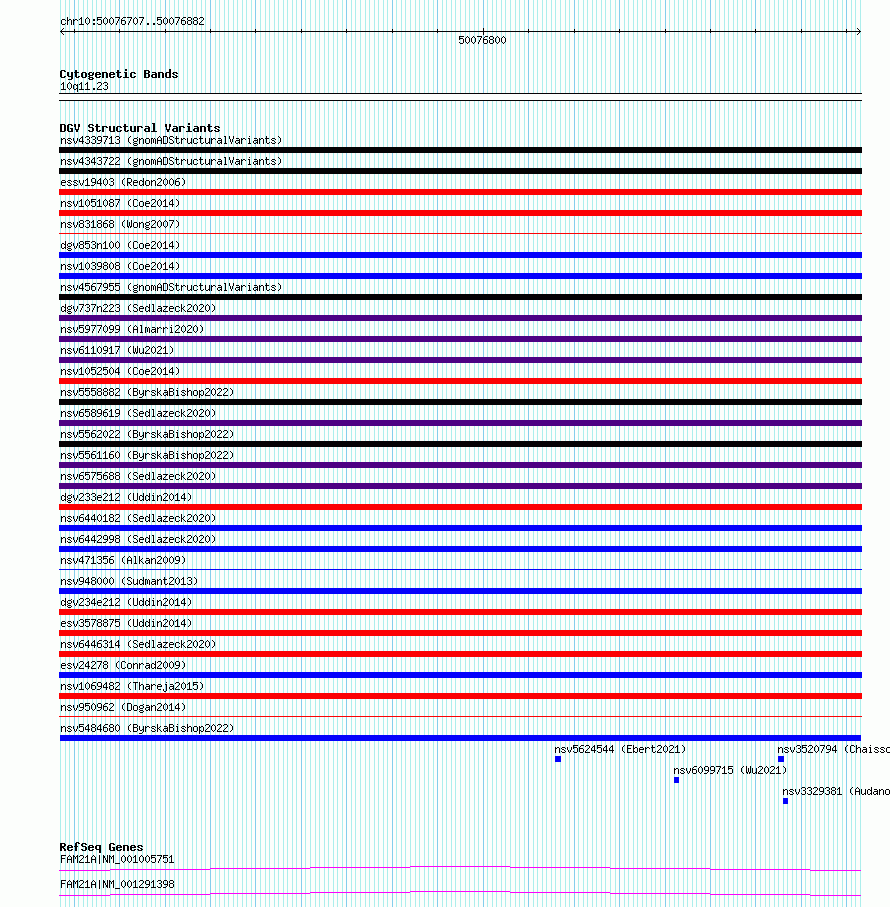Select nsv5562022 (ByrskaBishop2022) label
Screen dimensions: 890x907
point(147,434)
